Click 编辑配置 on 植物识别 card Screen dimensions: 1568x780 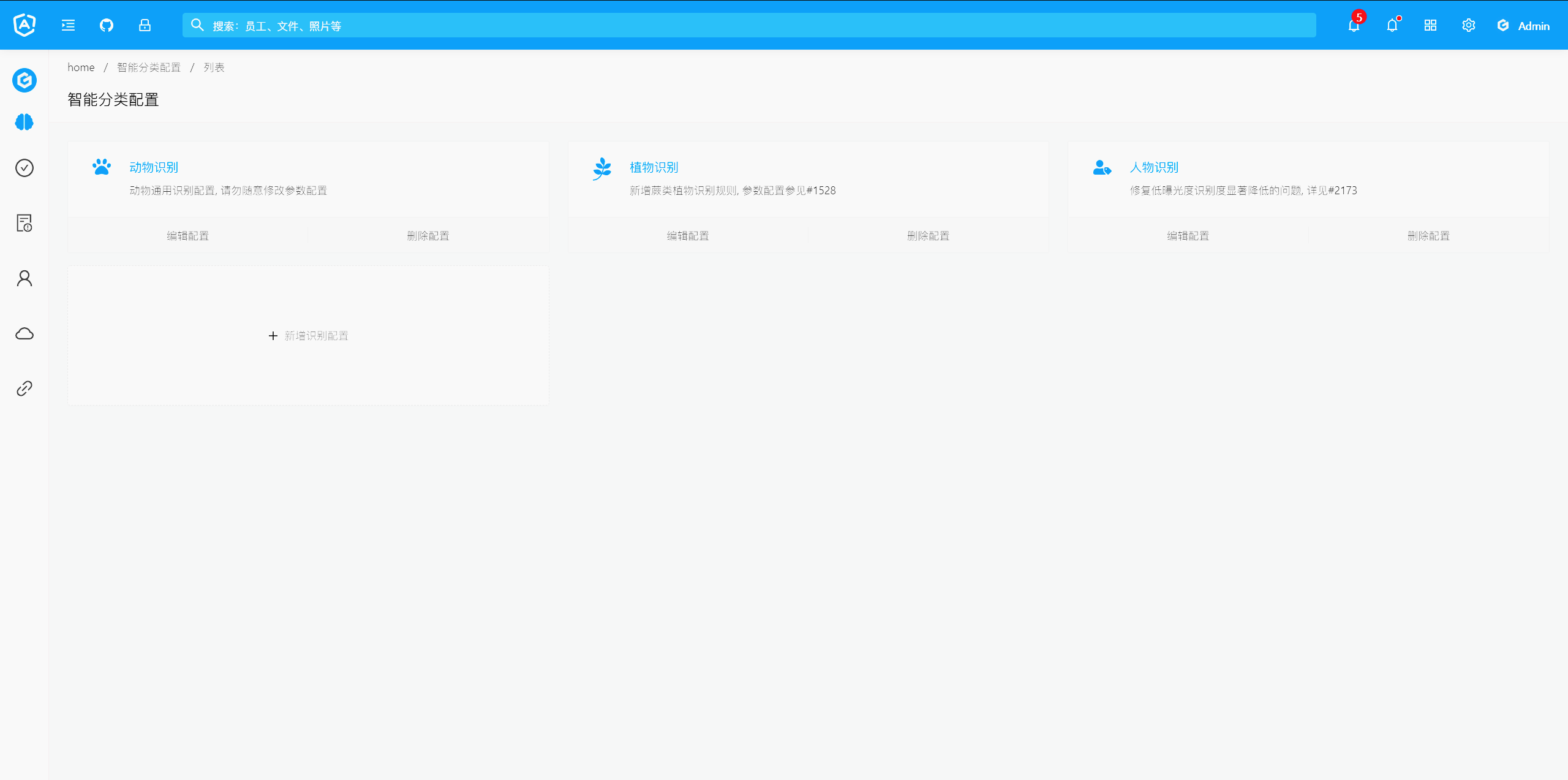tap(688, 236)
